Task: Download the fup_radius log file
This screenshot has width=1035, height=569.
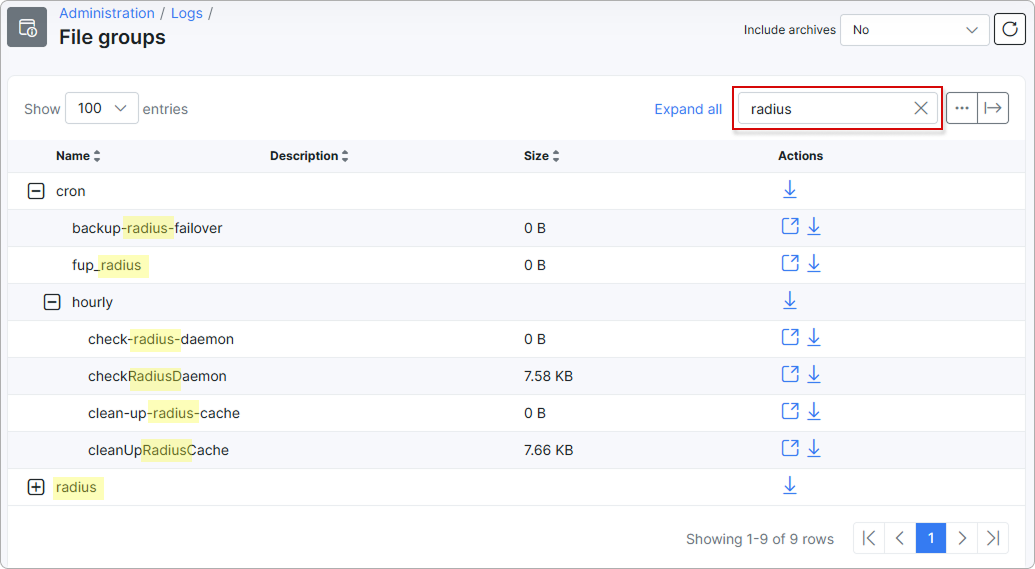Action: [814, 263]
